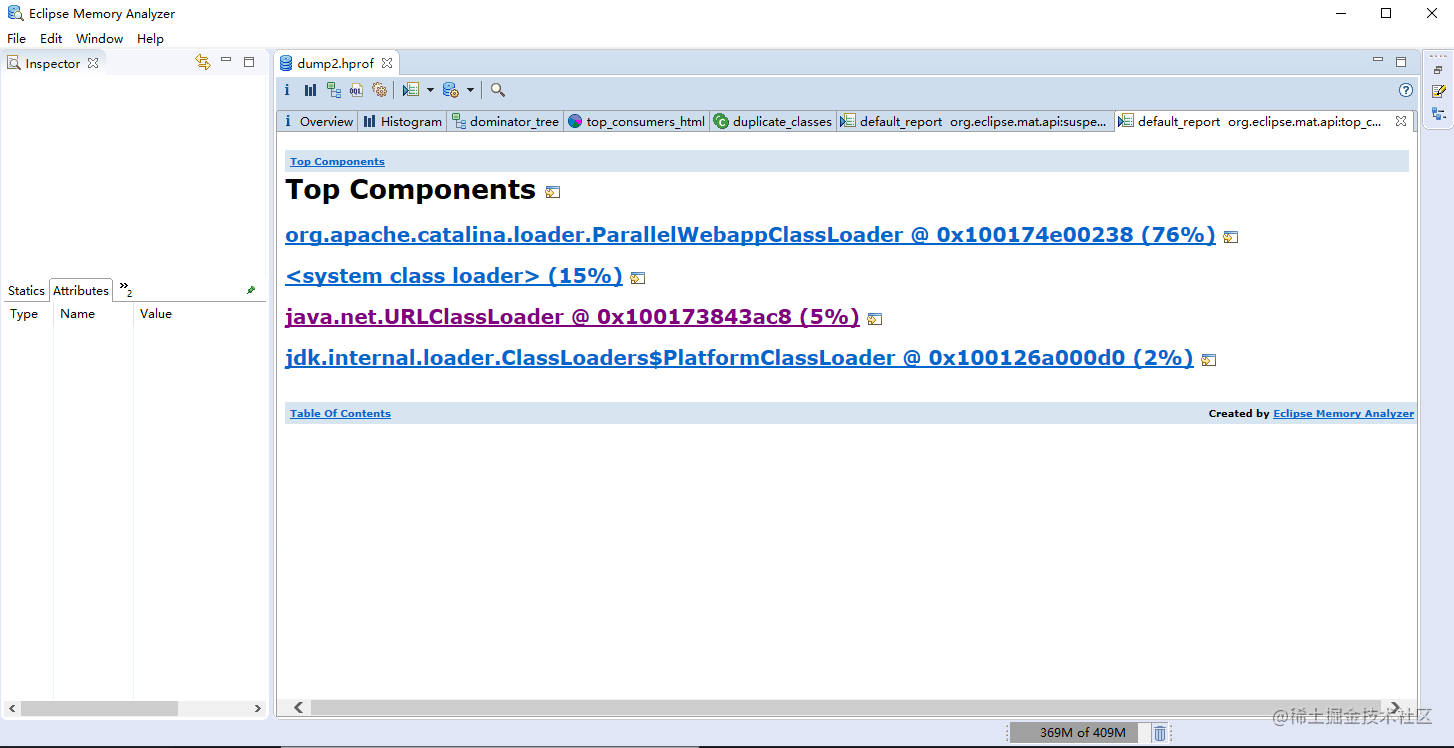Open the OQL query editor icon
The height and width of the screenshot is (748, 1454).
[x=356, y=90]
